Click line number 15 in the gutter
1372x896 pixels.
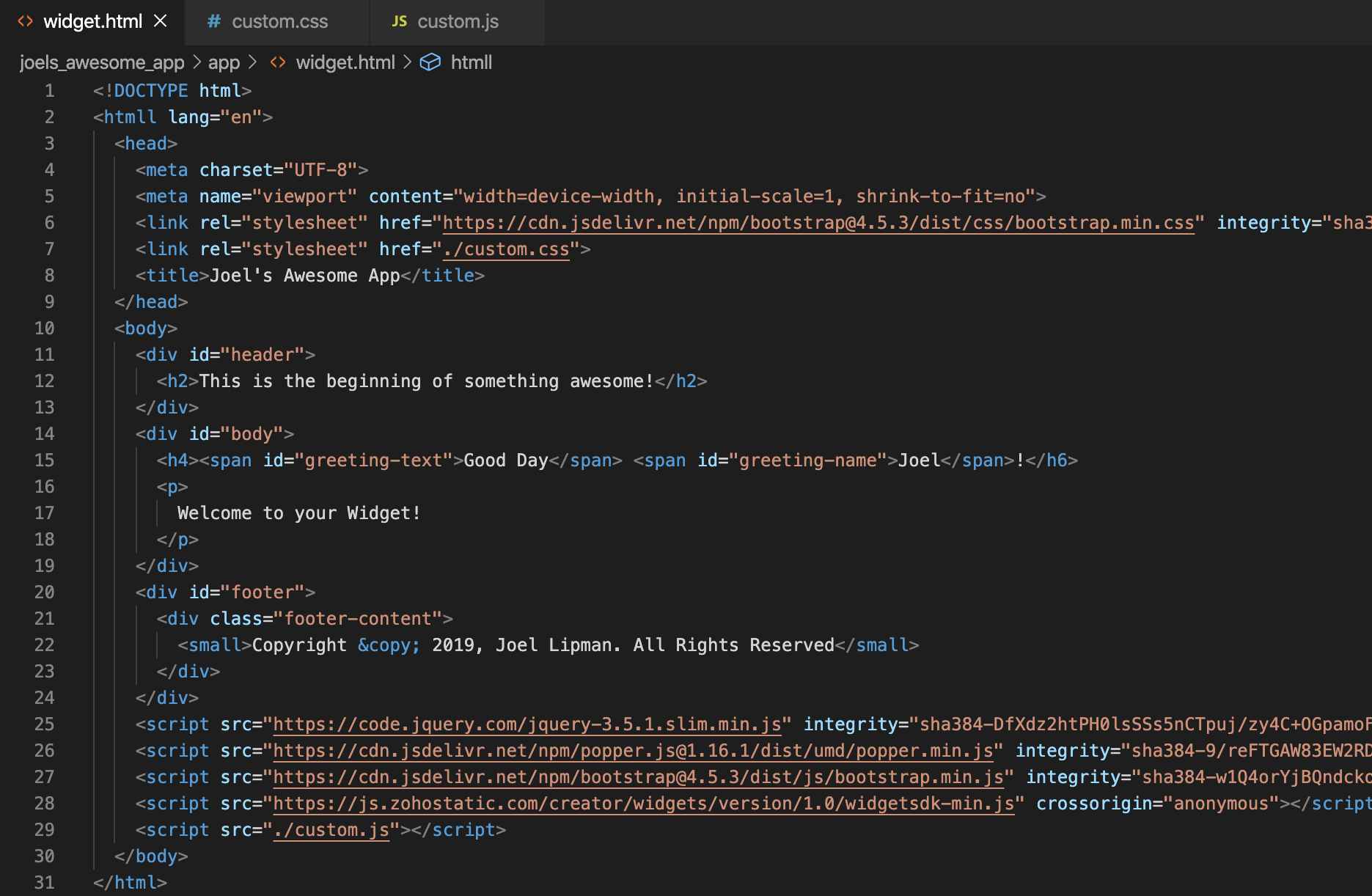coord(44,460)
